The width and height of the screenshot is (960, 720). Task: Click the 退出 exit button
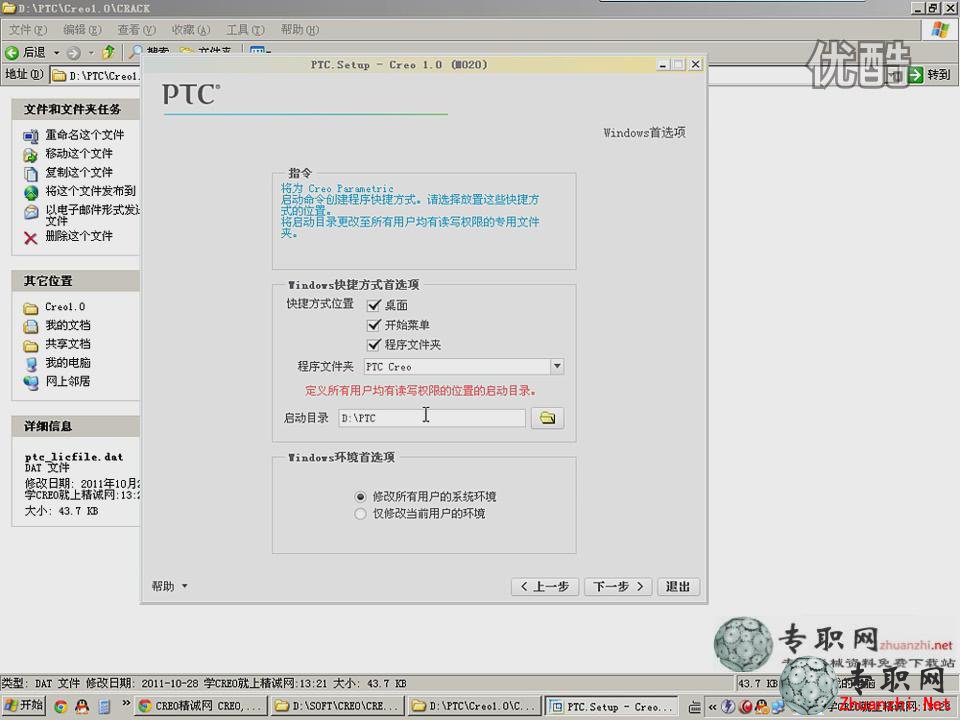tap(678, 587)
